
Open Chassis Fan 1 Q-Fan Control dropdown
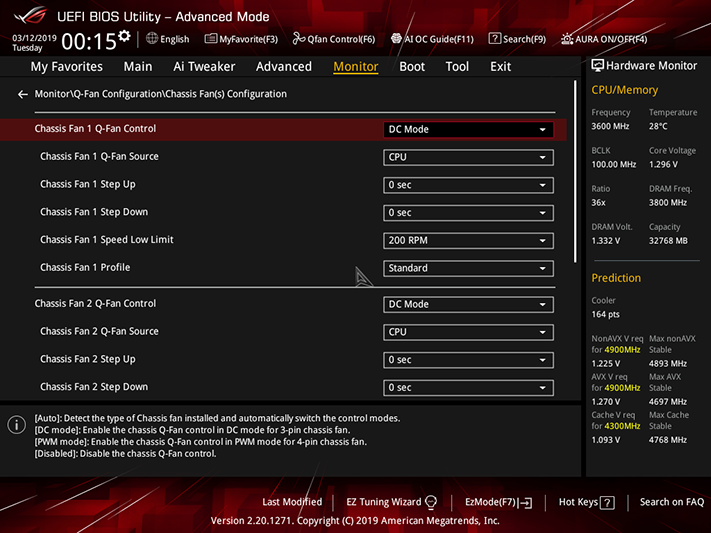pyautogui.click(x=468, y=129)
